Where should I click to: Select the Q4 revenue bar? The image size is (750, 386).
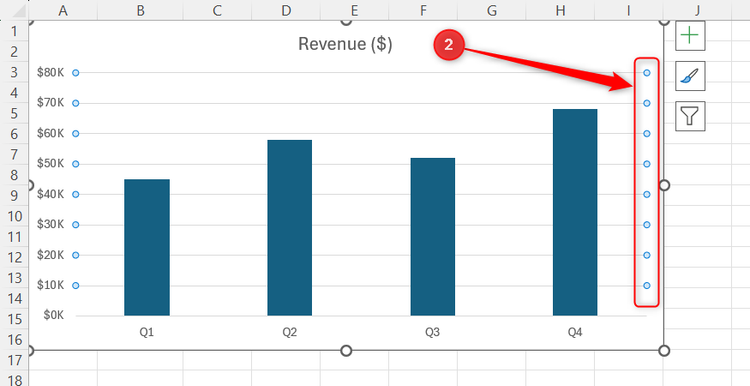575,212
